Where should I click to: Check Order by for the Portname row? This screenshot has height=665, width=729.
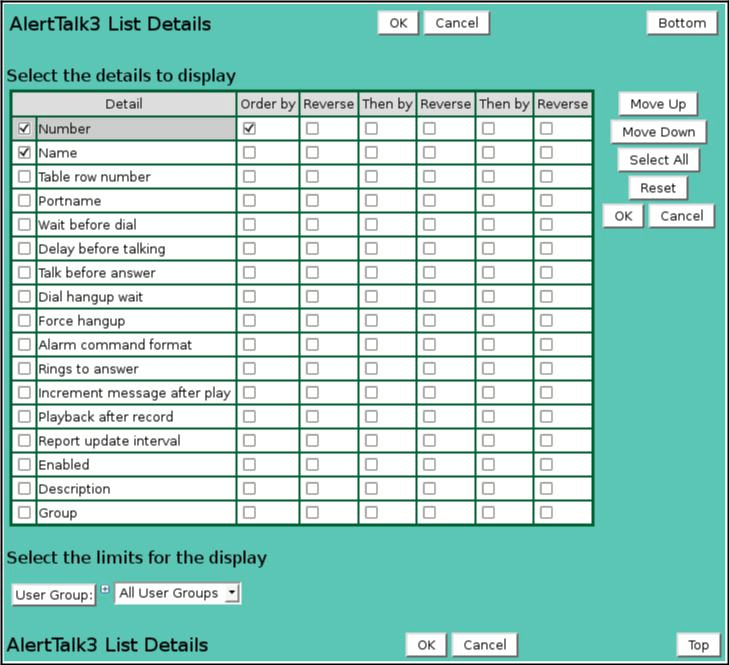249,200
